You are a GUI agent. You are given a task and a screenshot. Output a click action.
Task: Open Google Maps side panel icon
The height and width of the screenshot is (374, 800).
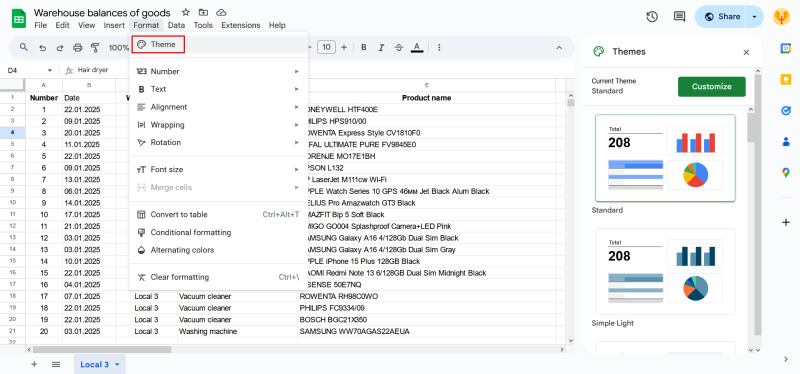pos(786,172)
